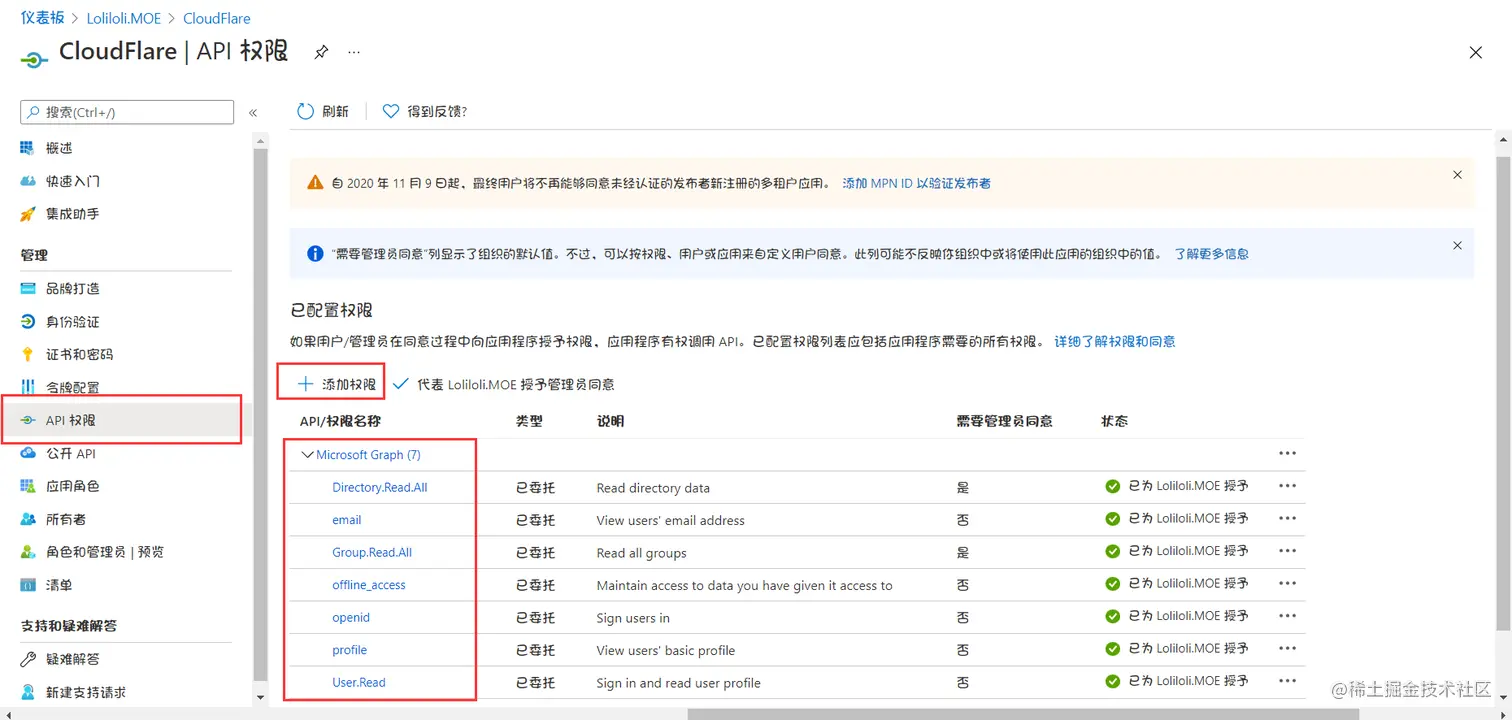
Task: Dismiss the orange warning banner
Action: coord(1457,175)
